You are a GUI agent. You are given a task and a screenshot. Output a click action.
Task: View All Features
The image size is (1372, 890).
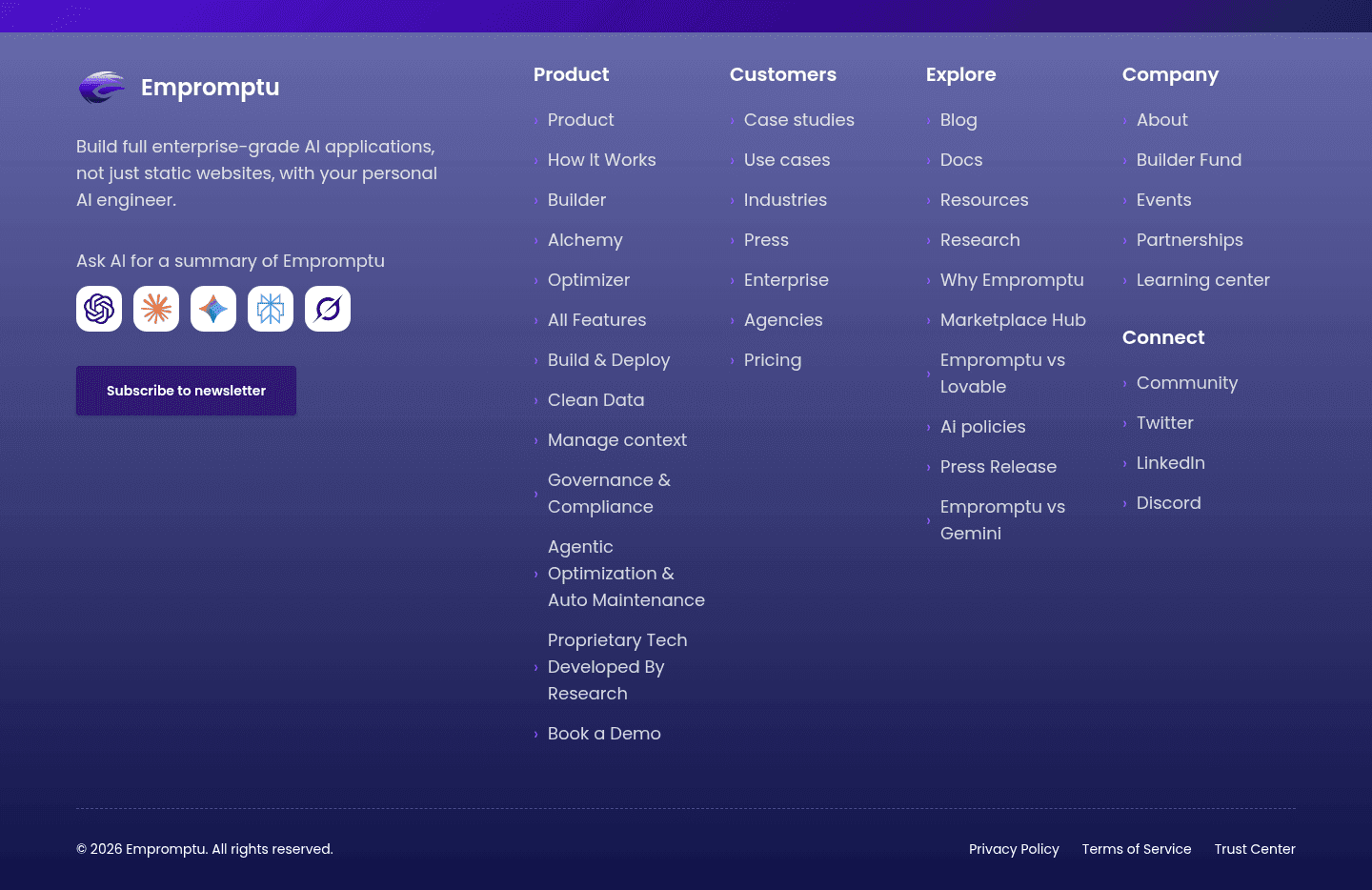coord(596,320)
